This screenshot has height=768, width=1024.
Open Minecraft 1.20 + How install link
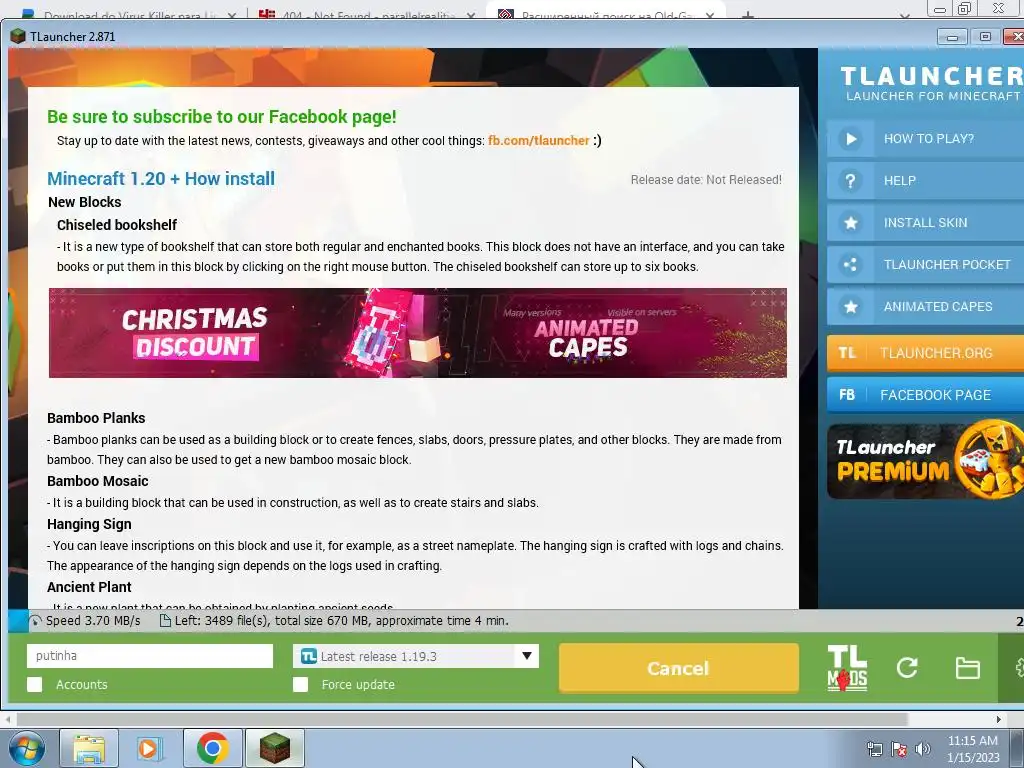[161, 178]
